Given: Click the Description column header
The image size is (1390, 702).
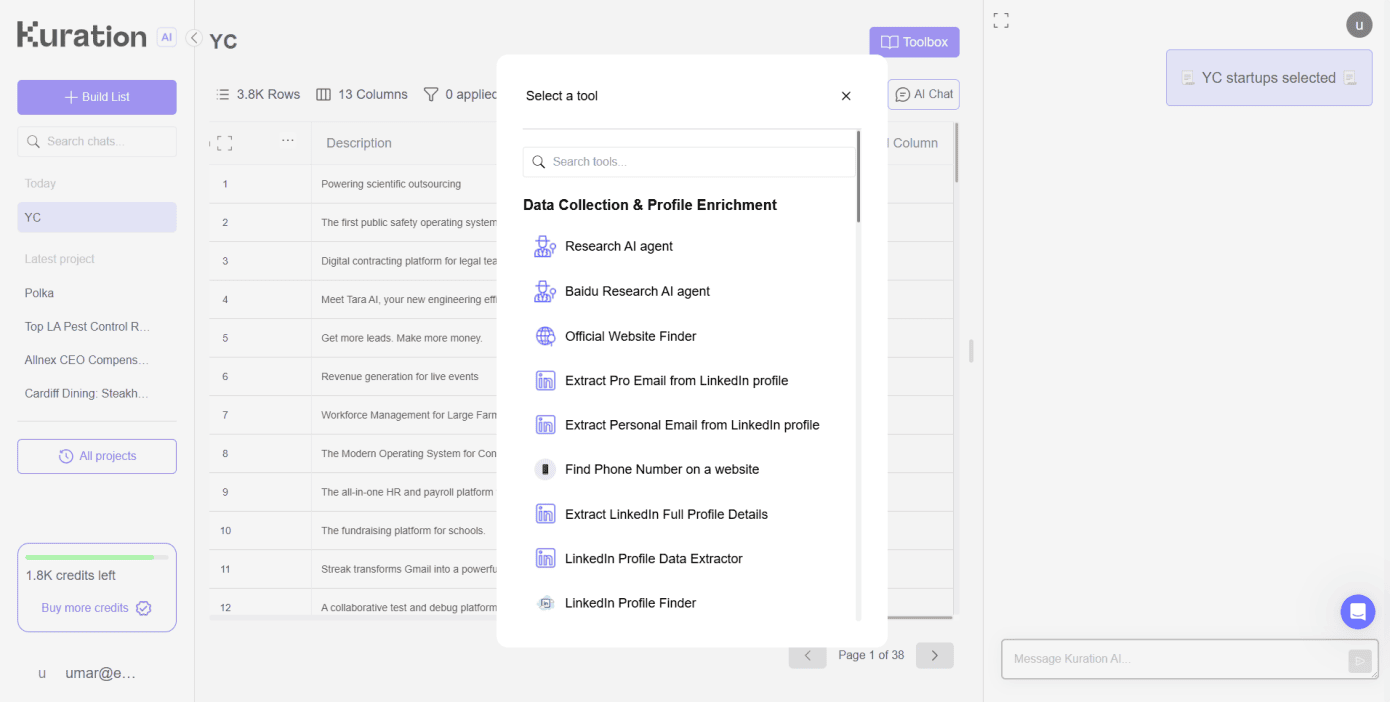Looking at the screenshot, I should pyautogui.click(x=359, y=143).
